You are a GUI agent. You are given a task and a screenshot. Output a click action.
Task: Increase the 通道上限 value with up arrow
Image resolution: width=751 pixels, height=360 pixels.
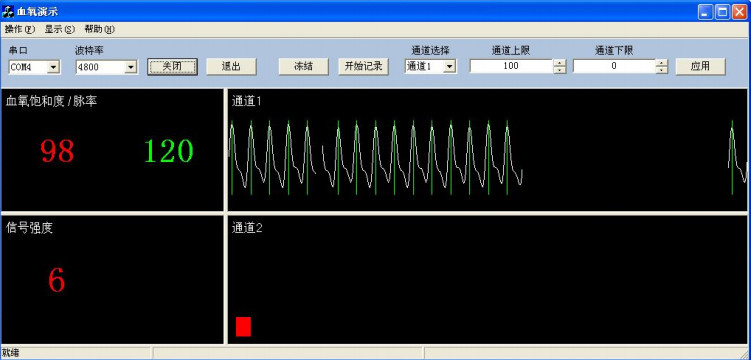coord(559,63)
